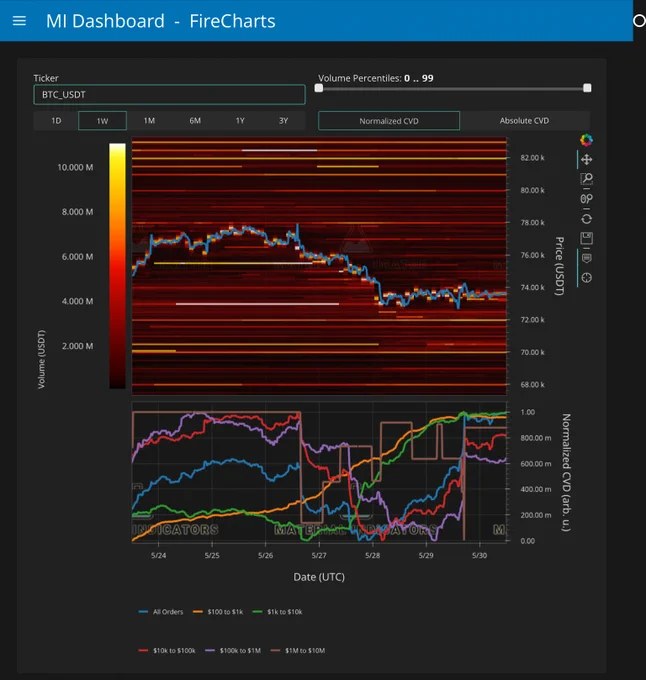Enable the Wheel Zoom tool
Screen dimensions: 646x680
(586, 199)
